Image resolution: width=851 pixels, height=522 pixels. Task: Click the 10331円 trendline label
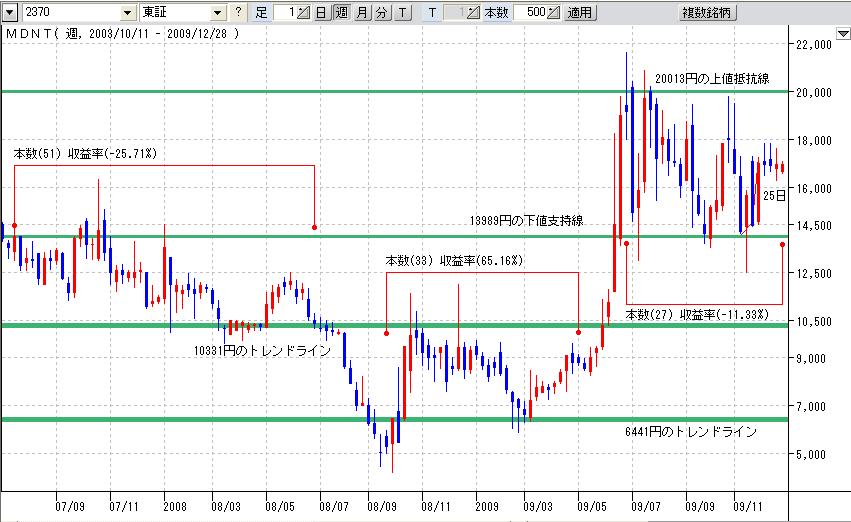pos(262,350)
